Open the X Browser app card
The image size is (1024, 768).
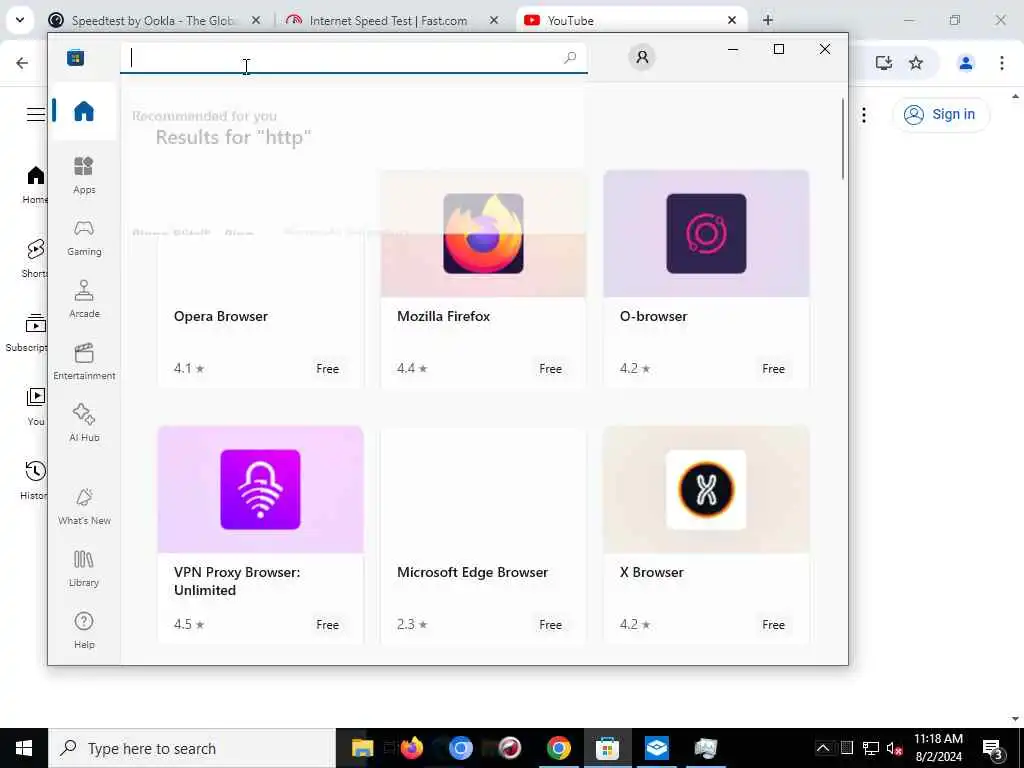(x=706, y=535)
